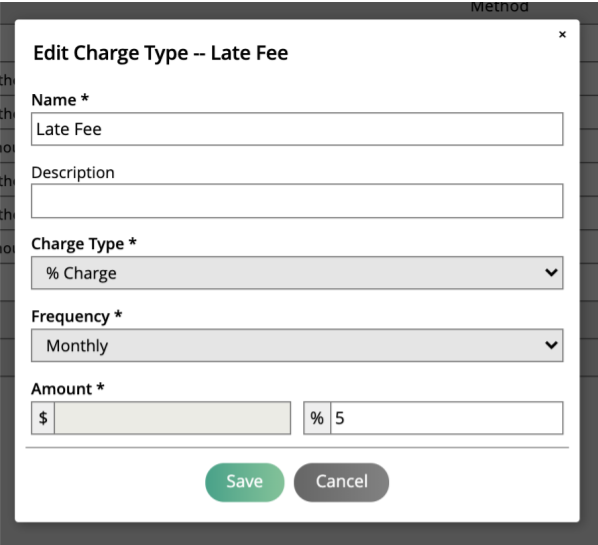Image resolution: width=598 pixels, height=545 pixels.
Task: Click the Description field label
Action: tap(73, 172)
